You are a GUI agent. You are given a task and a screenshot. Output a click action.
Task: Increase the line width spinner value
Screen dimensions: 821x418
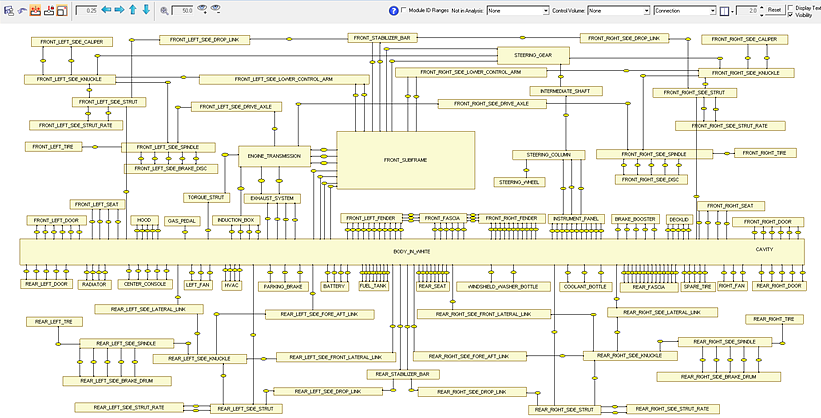[760, 7]
